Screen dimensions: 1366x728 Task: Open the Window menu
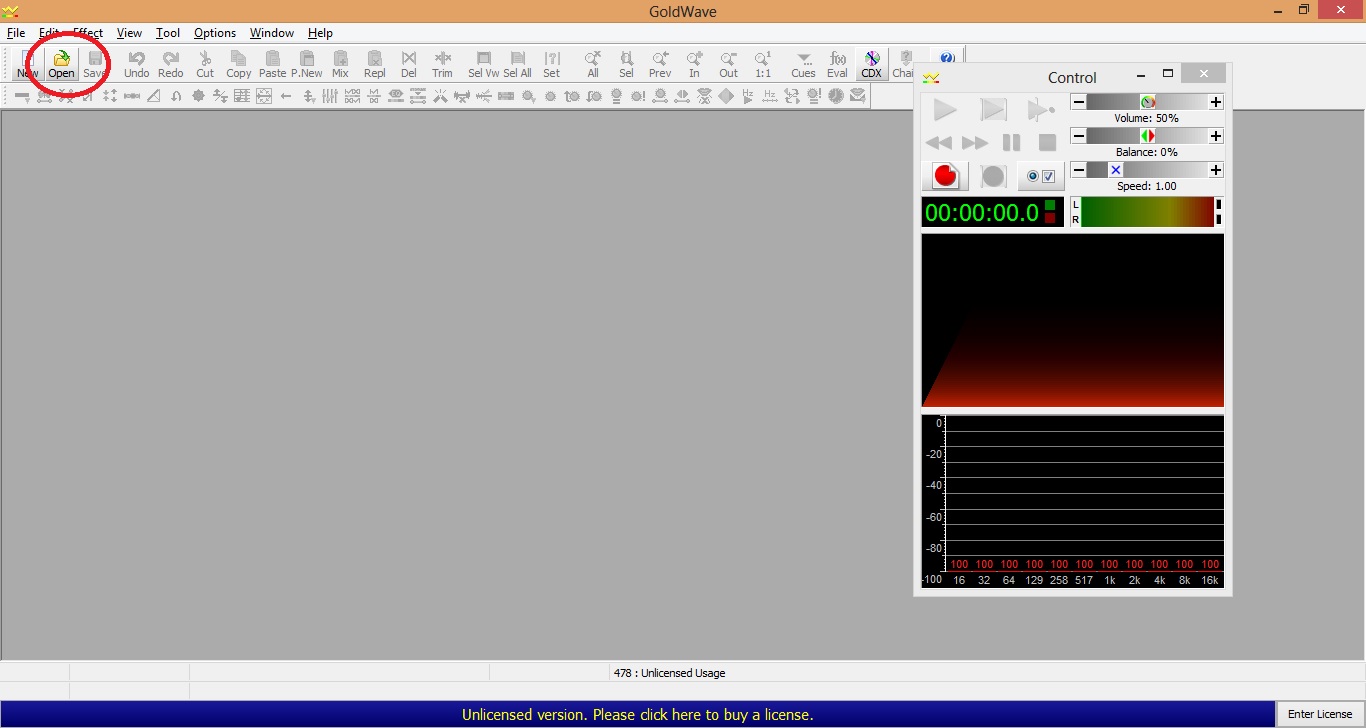pos(272,33)
